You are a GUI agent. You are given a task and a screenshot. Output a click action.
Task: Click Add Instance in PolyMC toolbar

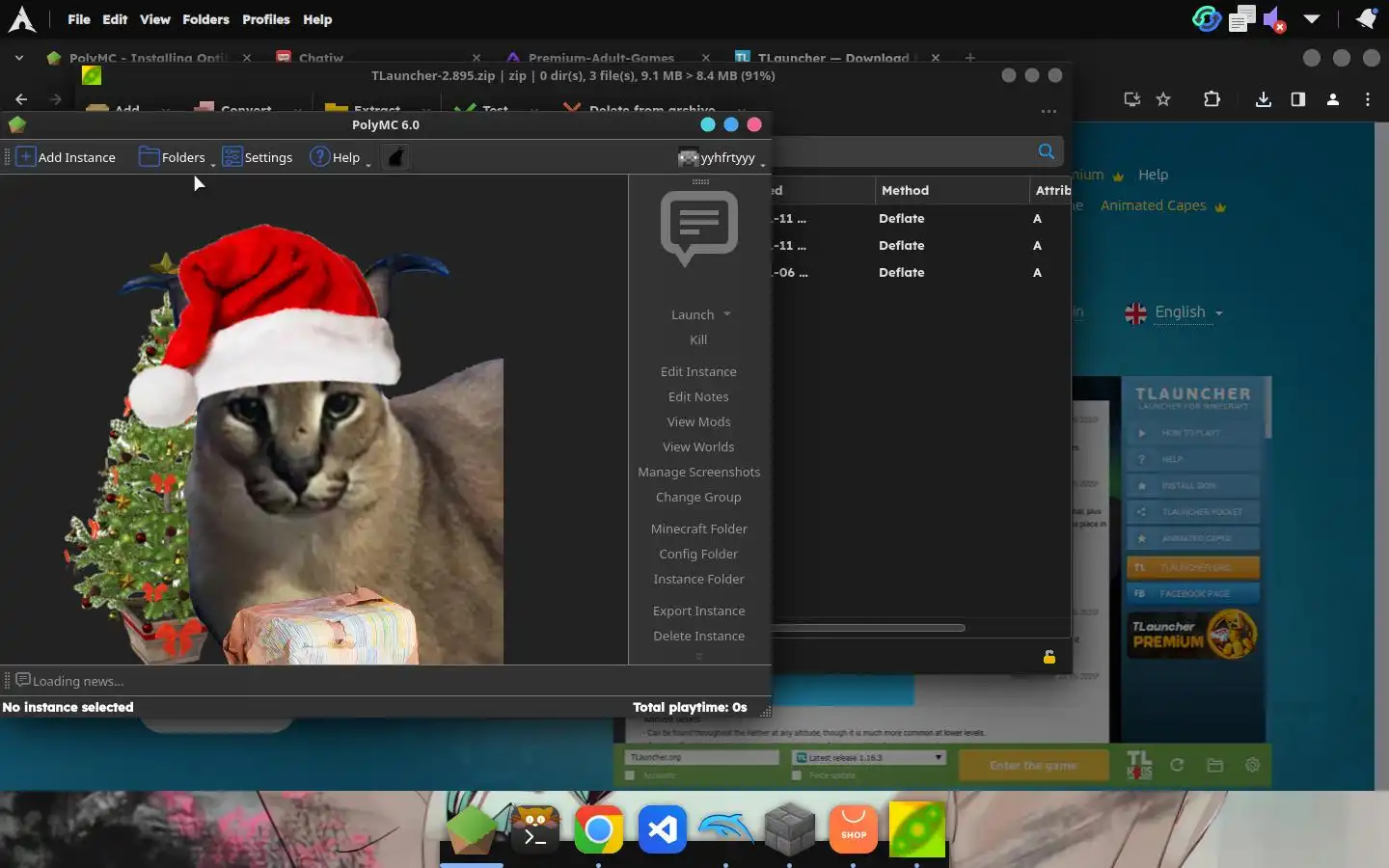(x=66, y=157)
